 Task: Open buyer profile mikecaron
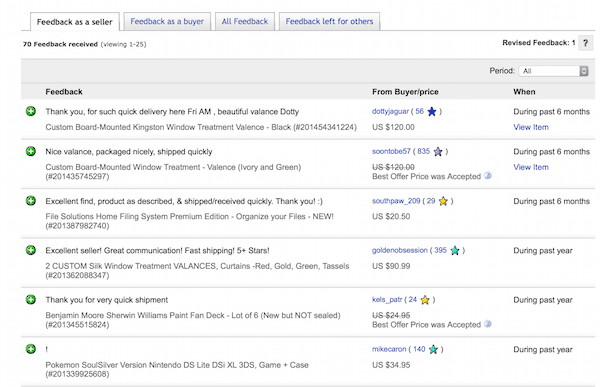click(x=389, y=349)
